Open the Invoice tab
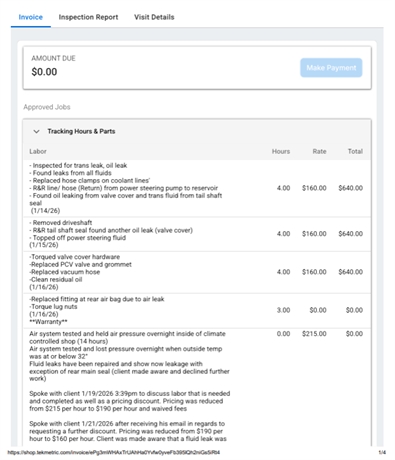 [31, 17]
